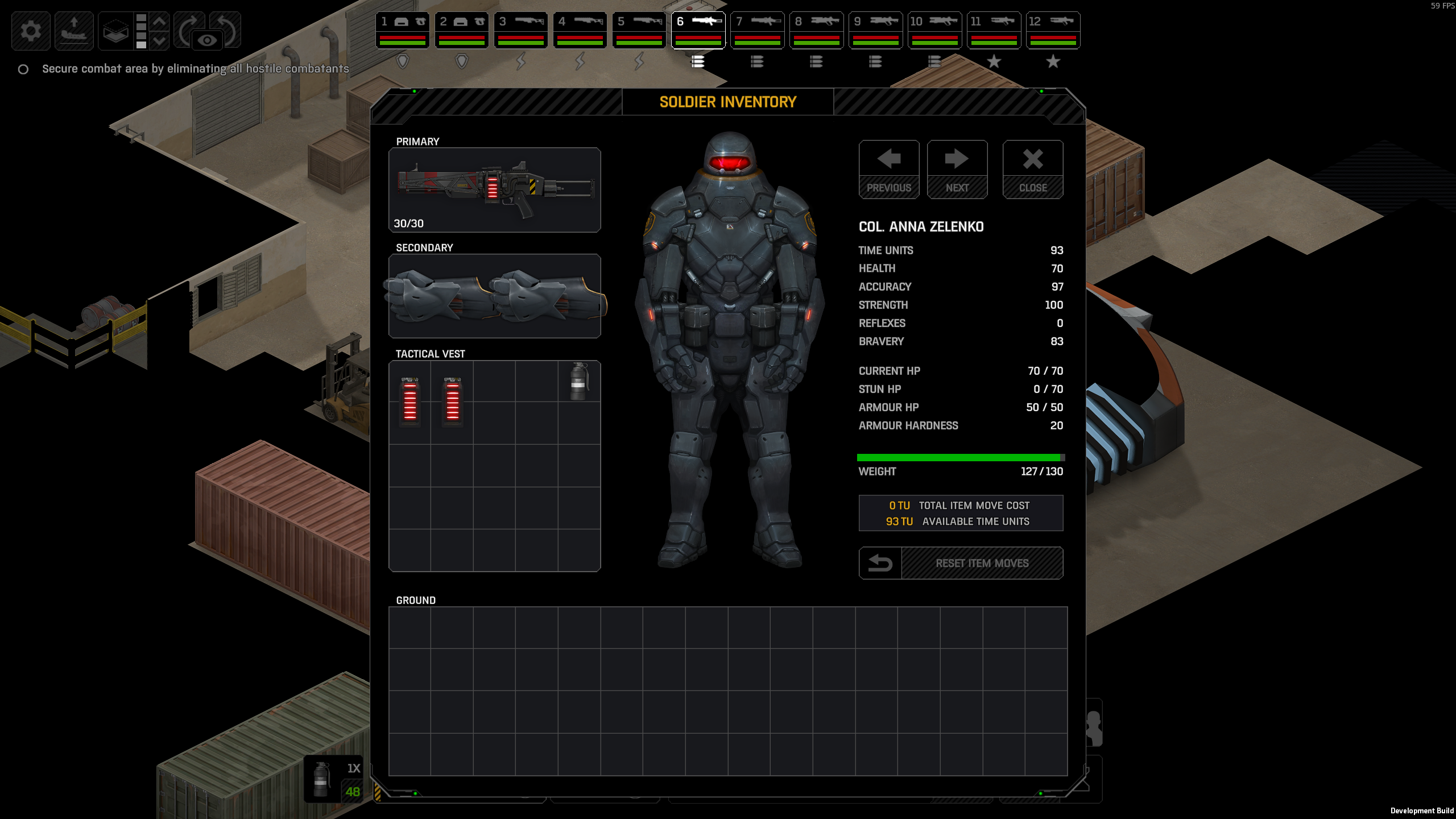Go to next soldier
This screenshot has width=1456, height=819.
(x=957, y=169)
